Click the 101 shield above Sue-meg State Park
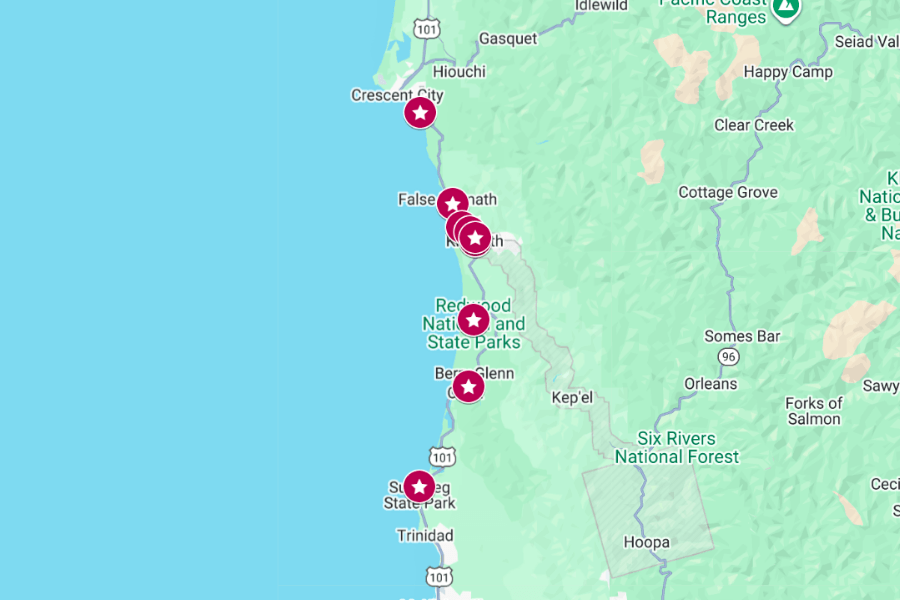900x600 pixels. point(442,457)
